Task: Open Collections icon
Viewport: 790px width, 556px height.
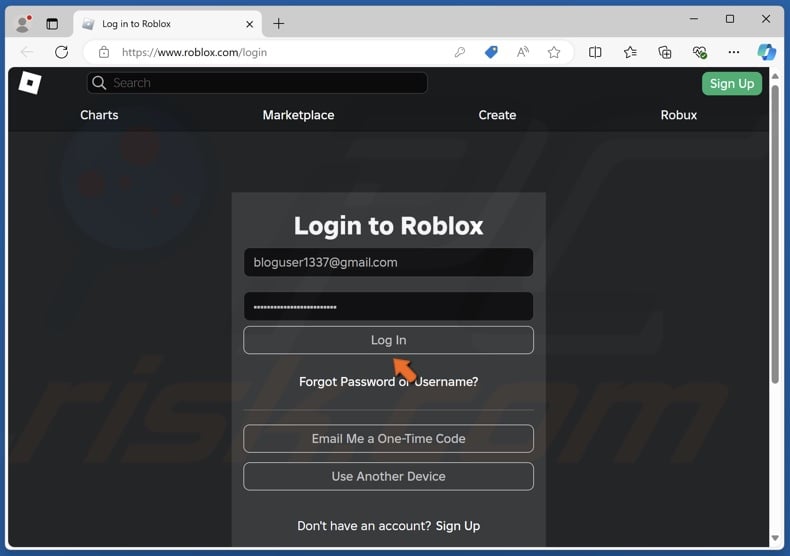Action: [x=665, y=52]
